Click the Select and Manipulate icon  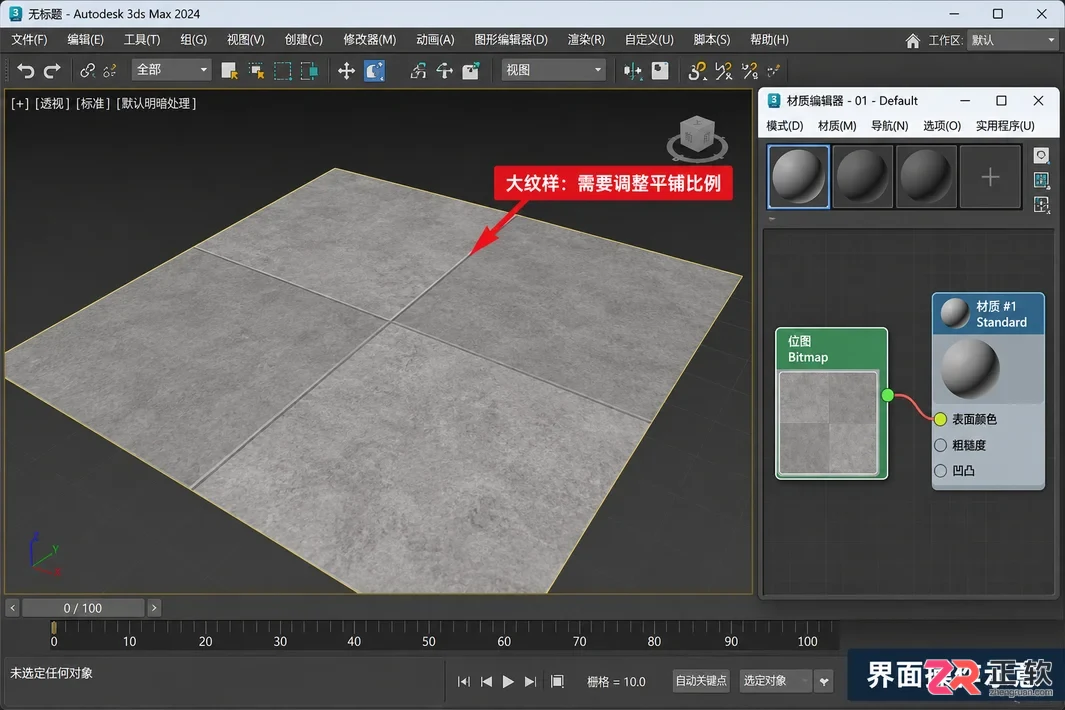point(471,71)
